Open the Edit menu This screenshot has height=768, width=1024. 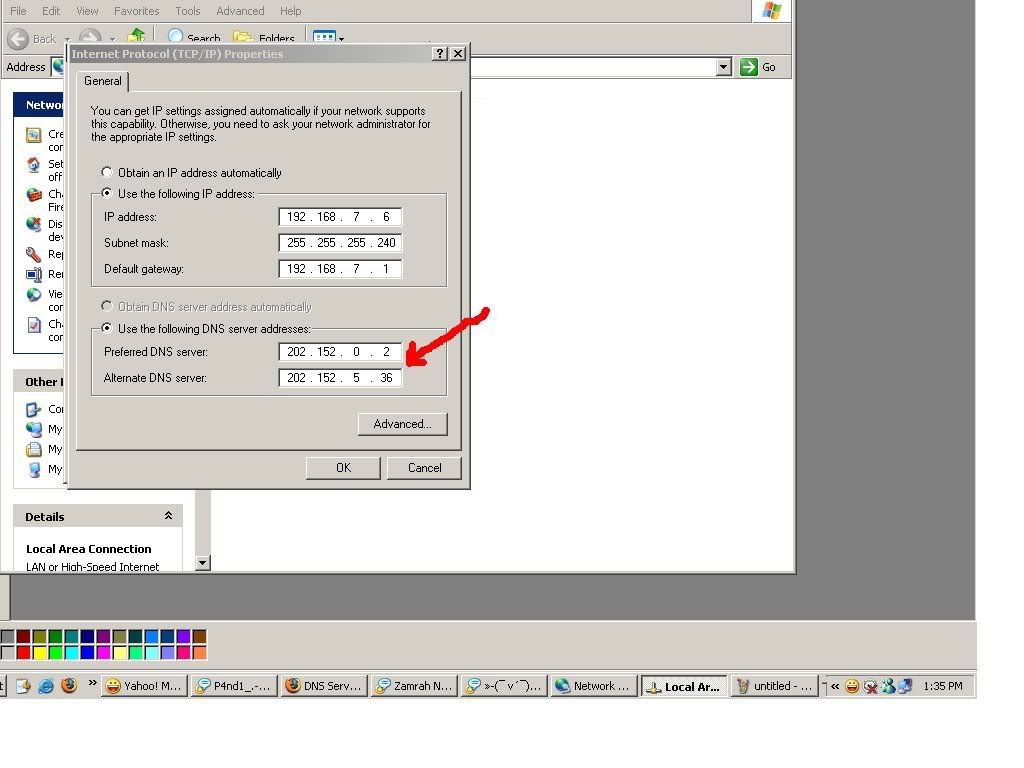[51, 11]
